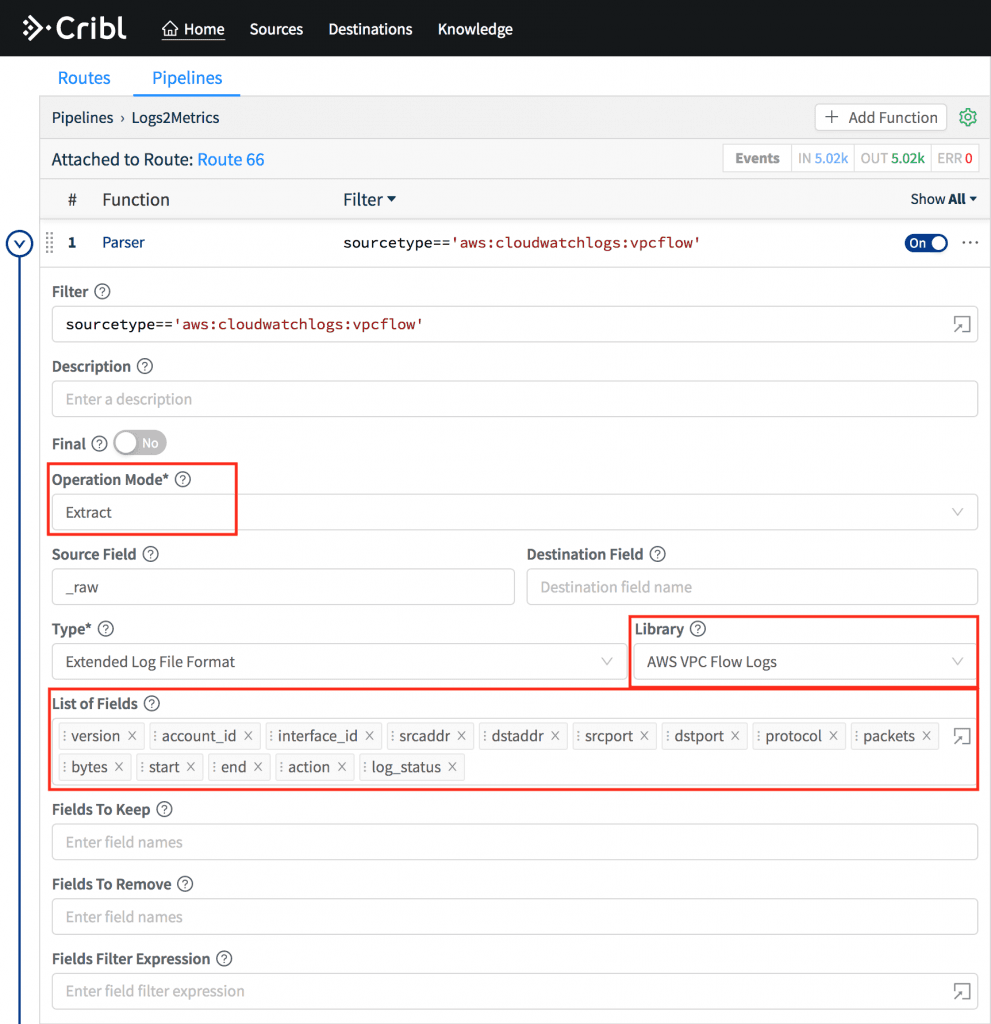Open the List of Fields expression editor icon
Viewport: 991px width, 1024px height.
[x=961, y=735]
